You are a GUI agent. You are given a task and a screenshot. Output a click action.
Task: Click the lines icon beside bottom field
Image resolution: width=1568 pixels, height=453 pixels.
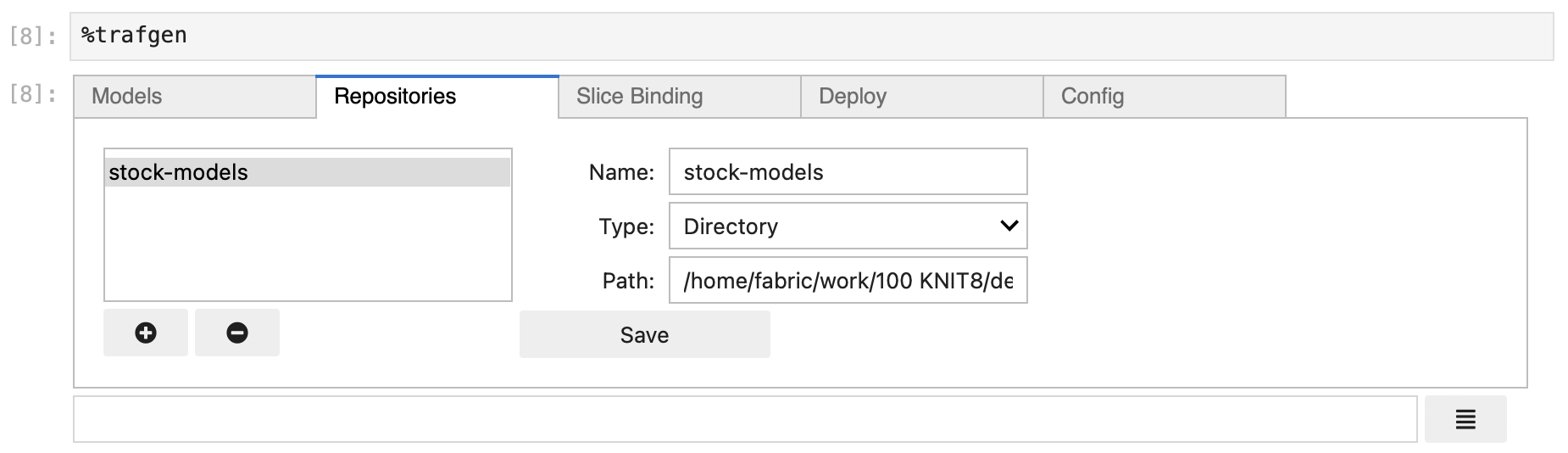[1465, 419]
